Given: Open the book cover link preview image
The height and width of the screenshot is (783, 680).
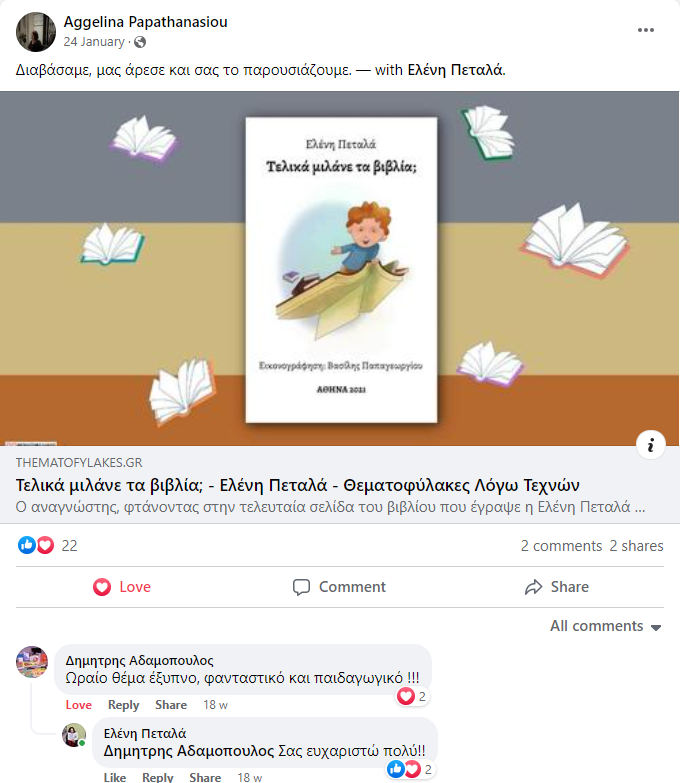Looking at the screenshot, I should point(340,269).
